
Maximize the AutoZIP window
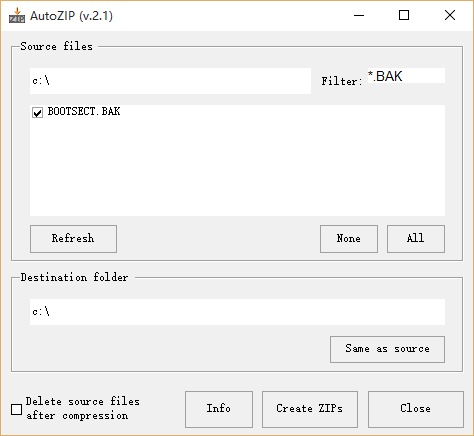tap(404, 15)
